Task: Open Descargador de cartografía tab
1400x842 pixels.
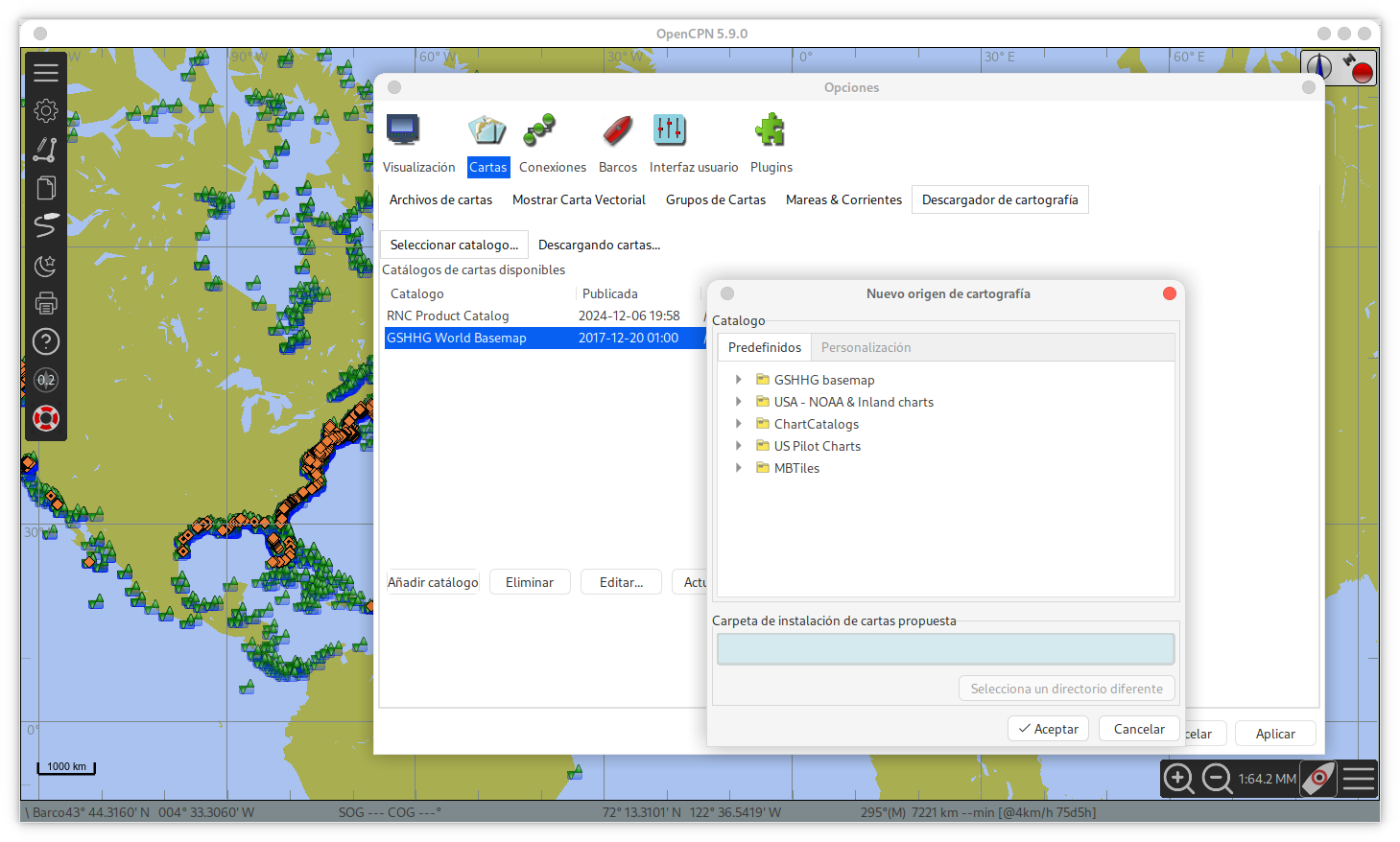Action: 1000,199
